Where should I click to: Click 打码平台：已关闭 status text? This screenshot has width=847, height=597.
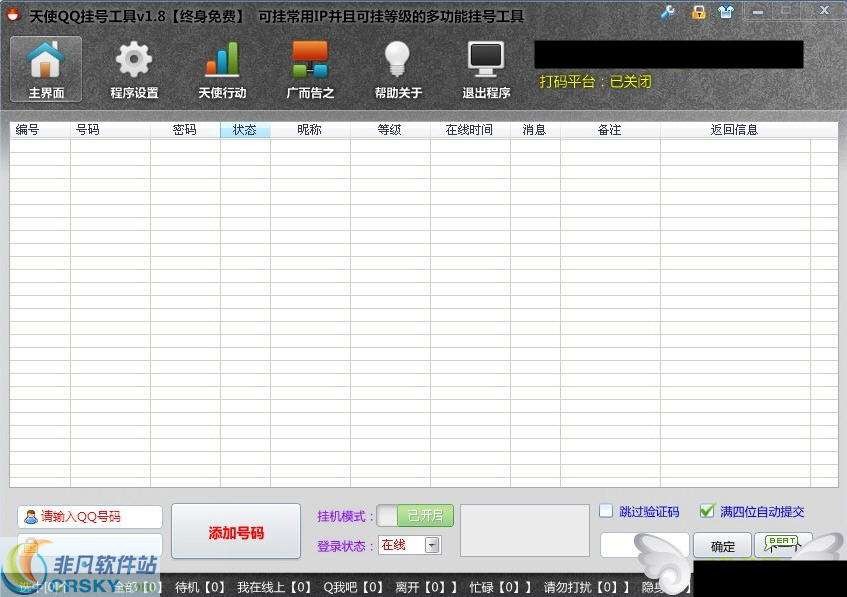595,82
